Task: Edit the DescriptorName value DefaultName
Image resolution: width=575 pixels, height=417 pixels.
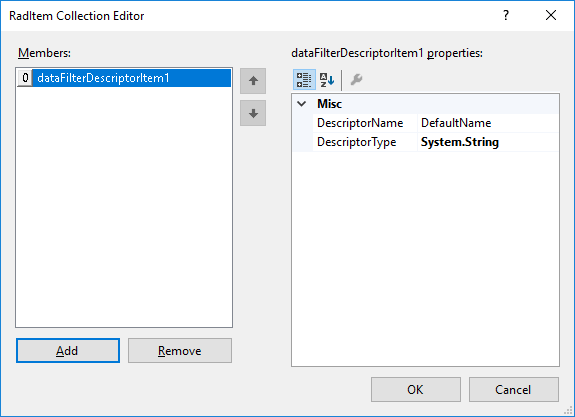Action: 488,123
